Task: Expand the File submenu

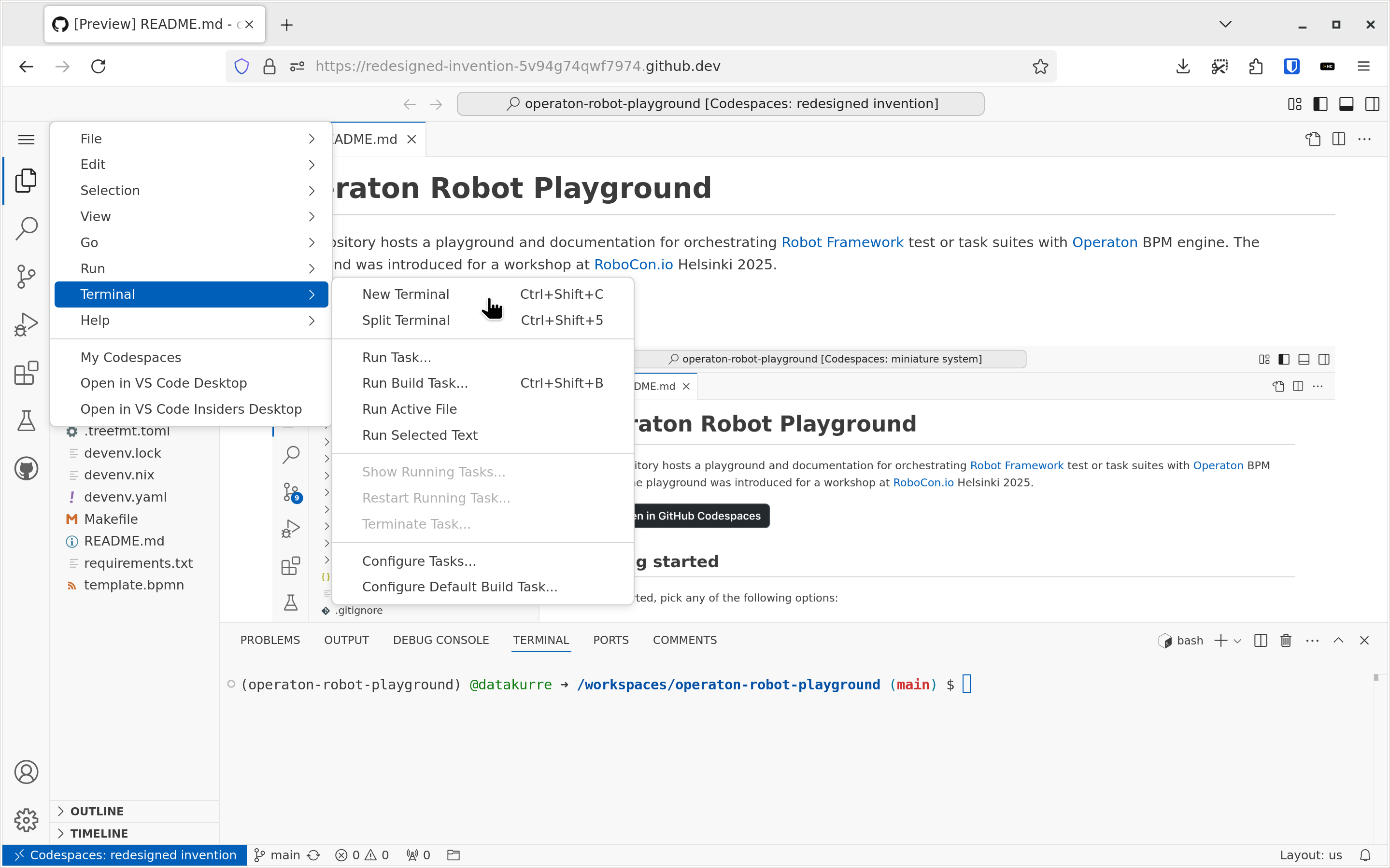Action: click(x=191, y=139)
